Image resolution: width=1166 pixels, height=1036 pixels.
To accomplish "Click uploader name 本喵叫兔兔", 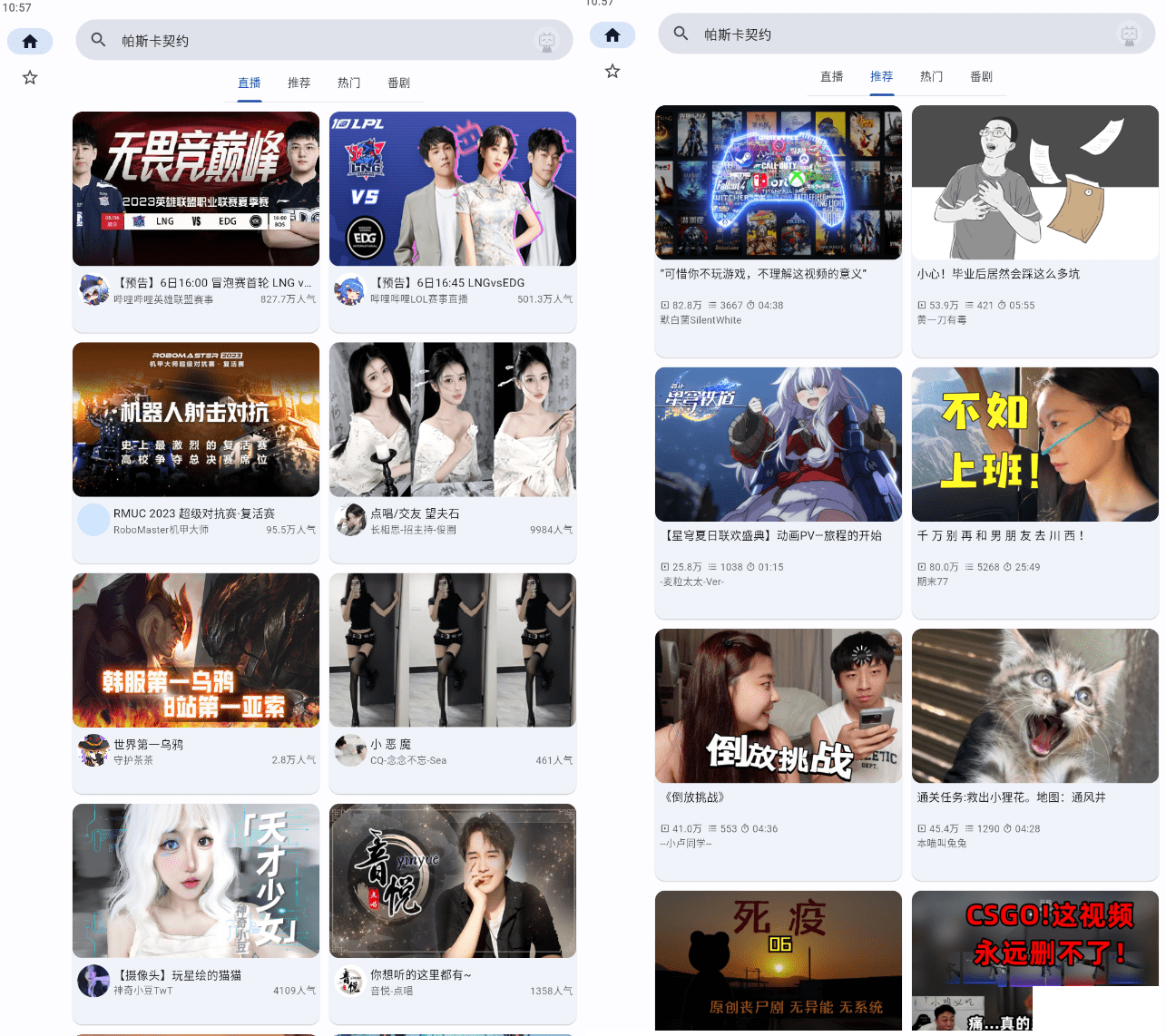I will pos(942,843).
